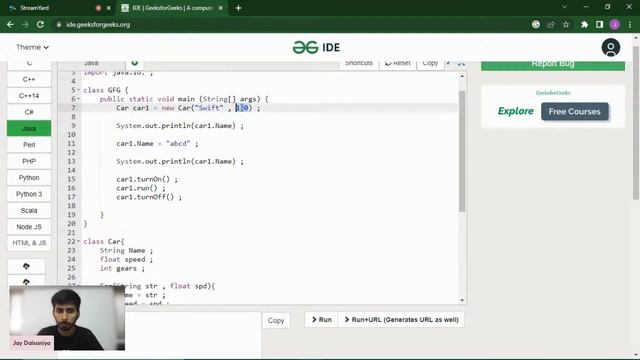Open the browser extensions puzzle icon
This screenshot has height=360, width=640.
tap(584, 24)
